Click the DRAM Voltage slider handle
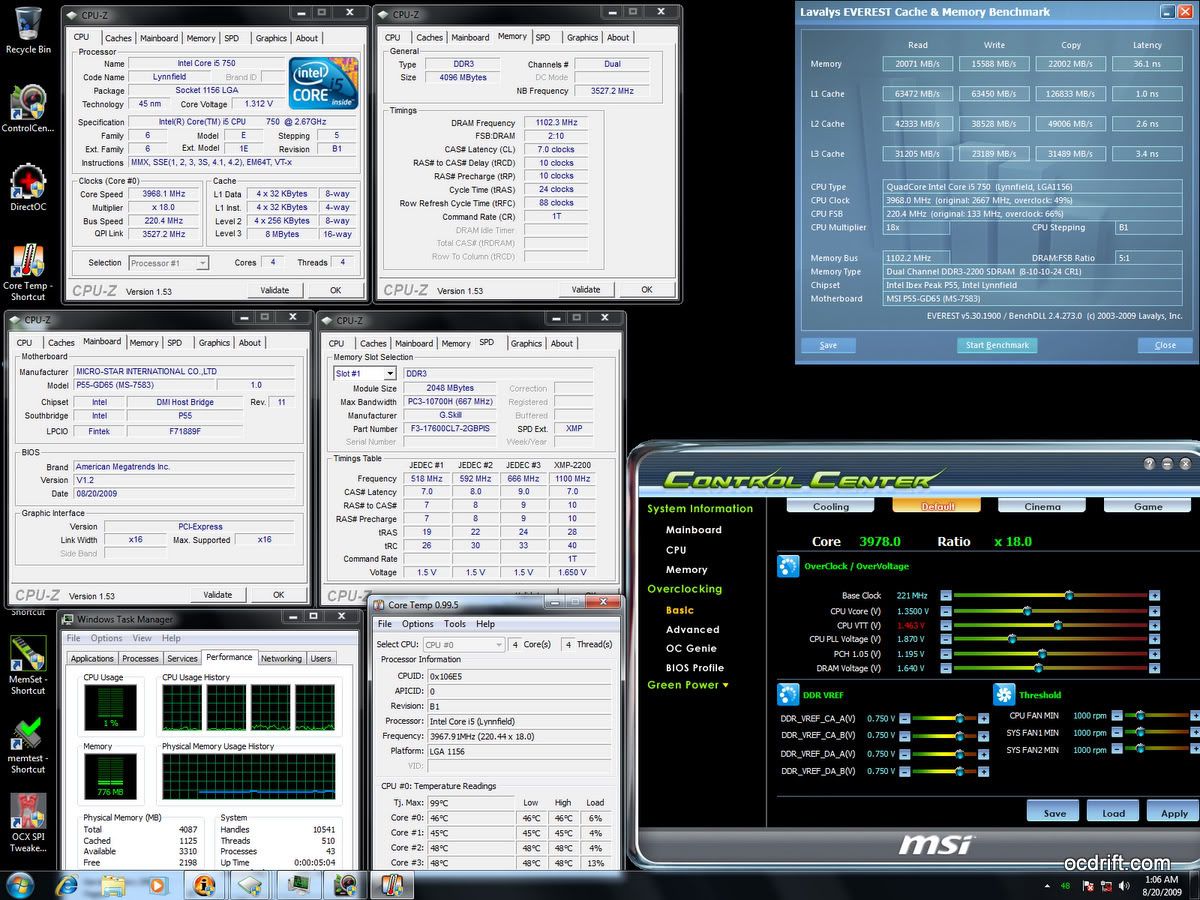 click(1041, 668)
